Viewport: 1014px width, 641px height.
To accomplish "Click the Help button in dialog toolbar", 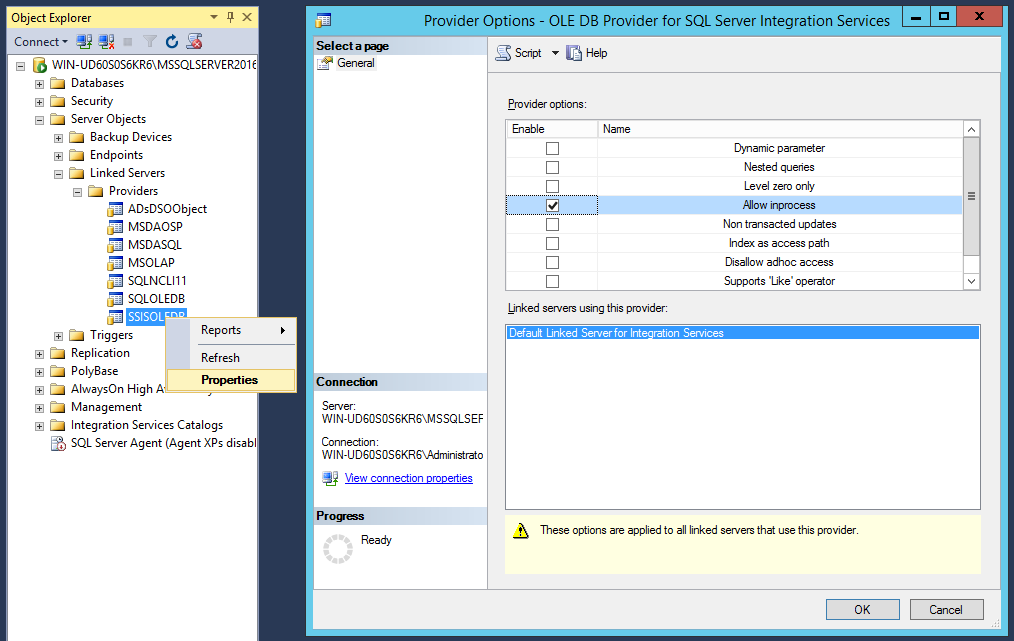I will tap(587, 53).
